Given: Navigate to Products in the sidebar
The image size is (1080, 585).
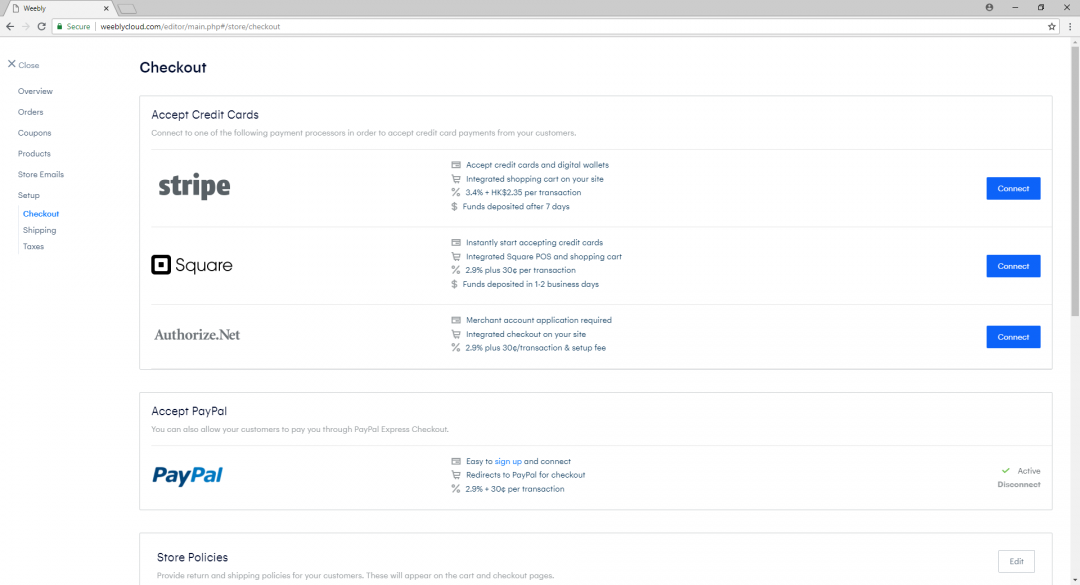Looking at the screenshot, I should coord(32,154).
